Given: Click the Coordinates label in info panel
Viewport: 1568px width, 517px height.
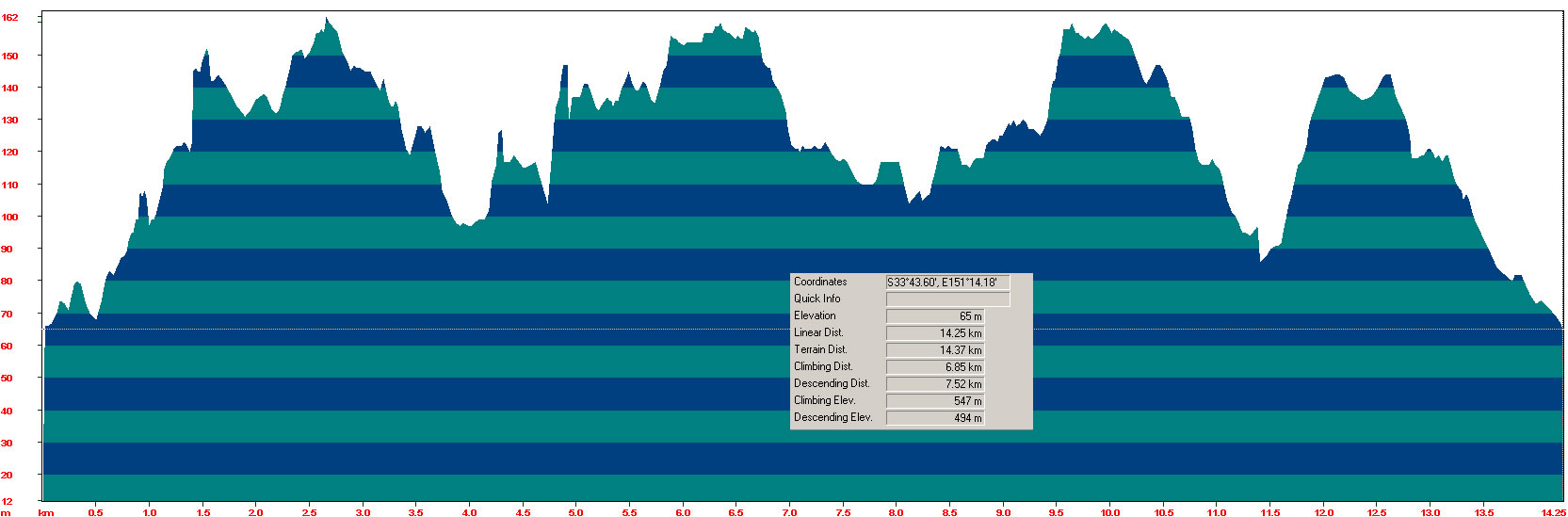Looking at the screenshot, I should tap(820, 282).
